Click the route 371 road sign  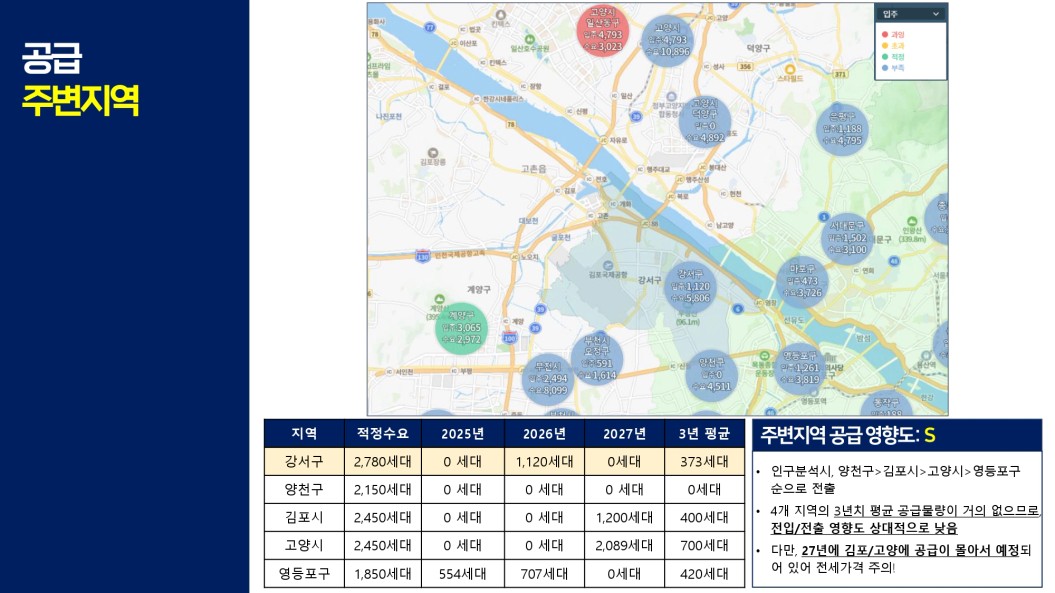click(840, 74)
